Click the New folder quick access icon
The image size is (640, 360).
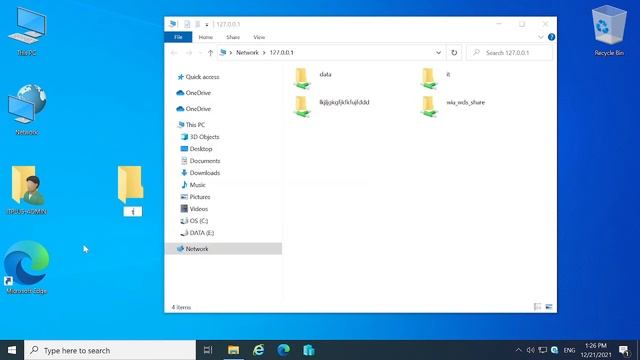click(x=198, y=24)
